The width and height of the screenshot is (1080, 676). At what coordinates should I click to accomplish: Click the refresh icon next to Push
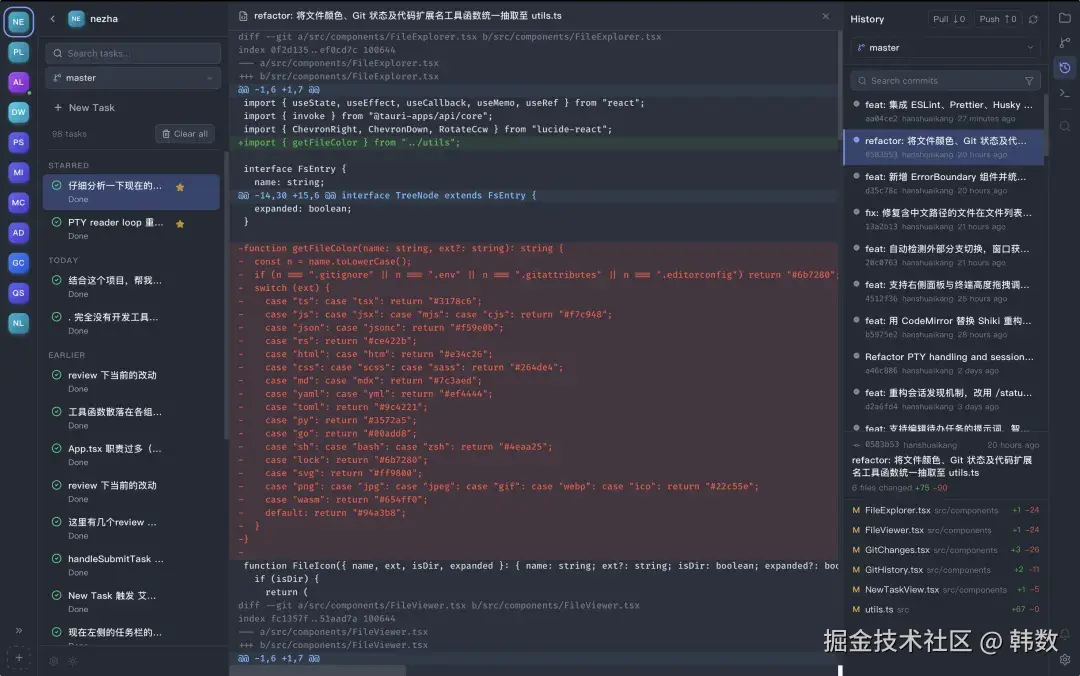[1032, 19]
